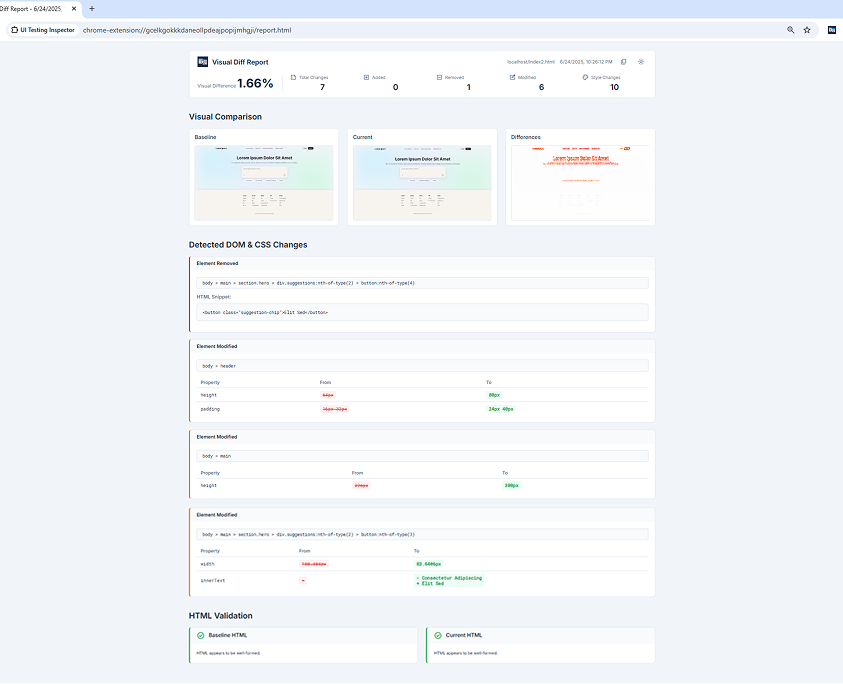Click the Added plus-square icon
Viewport: 843px width, 684px height.
(x=367, y=77)
